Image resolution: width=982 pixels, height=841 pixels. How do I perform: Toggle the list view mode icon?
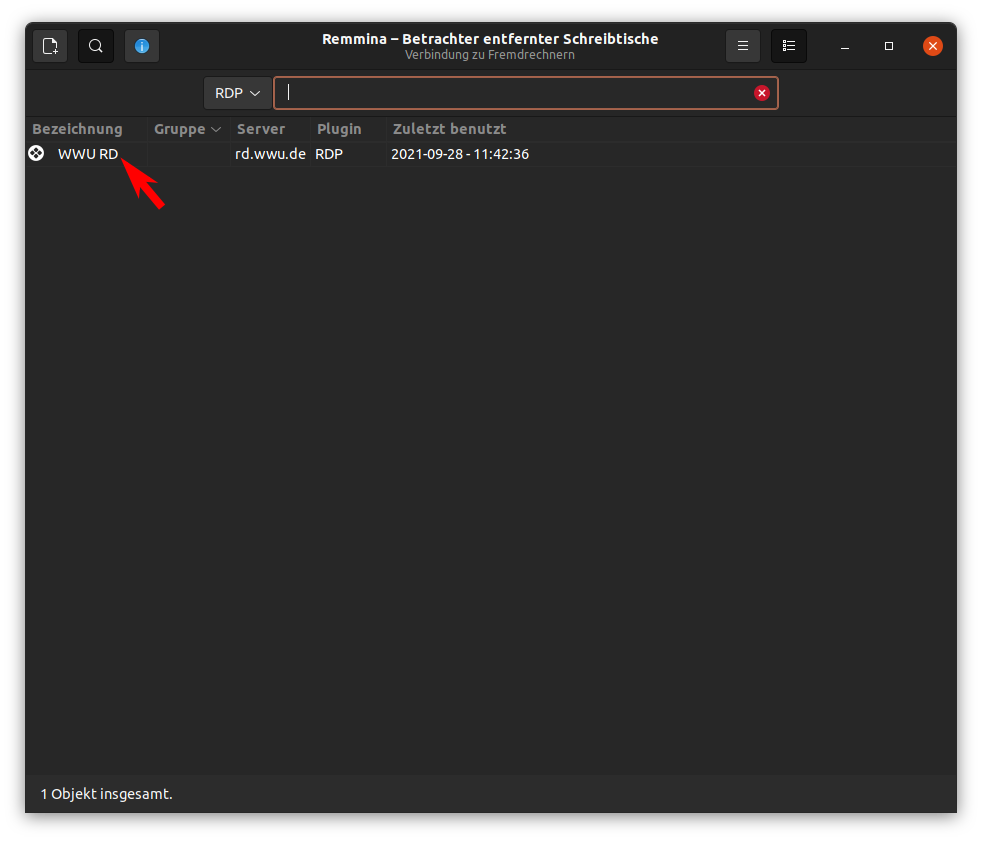point(789,46)
